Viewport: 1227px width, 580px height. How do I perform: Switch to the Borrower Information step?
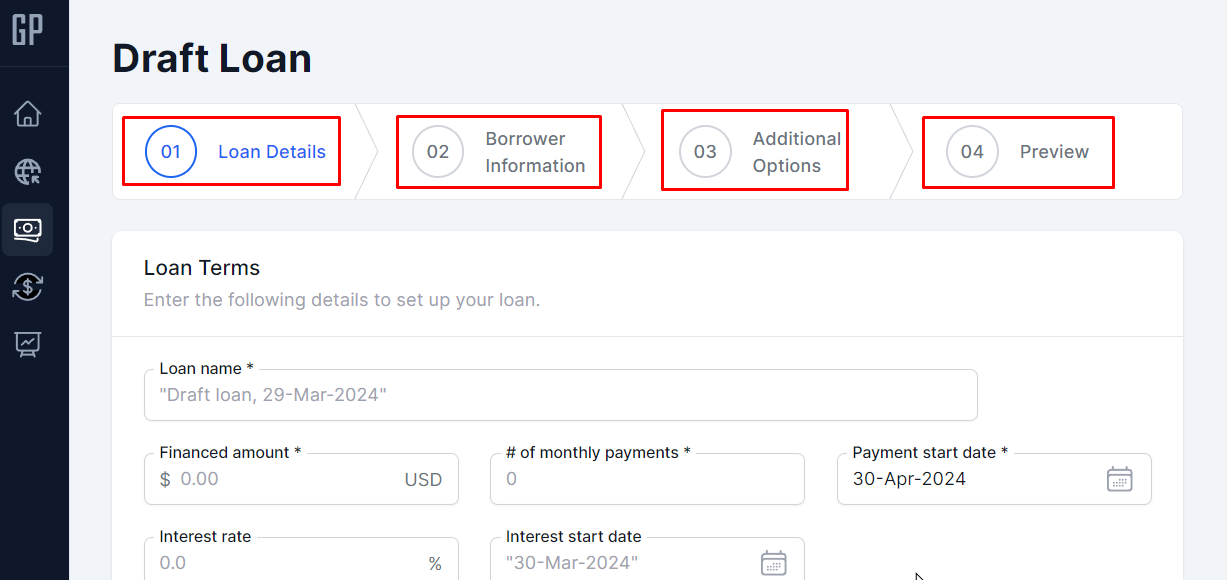[x=499, y=152]
